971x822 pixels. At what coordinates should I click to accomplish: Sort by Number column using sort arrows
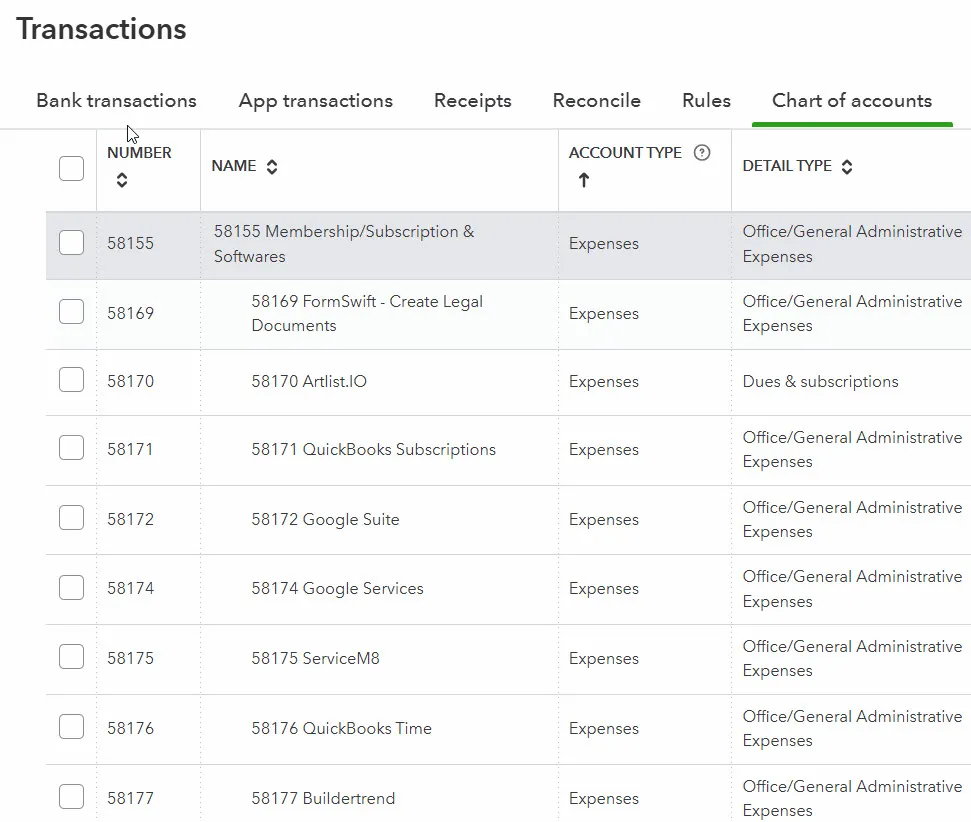point(122,181)
